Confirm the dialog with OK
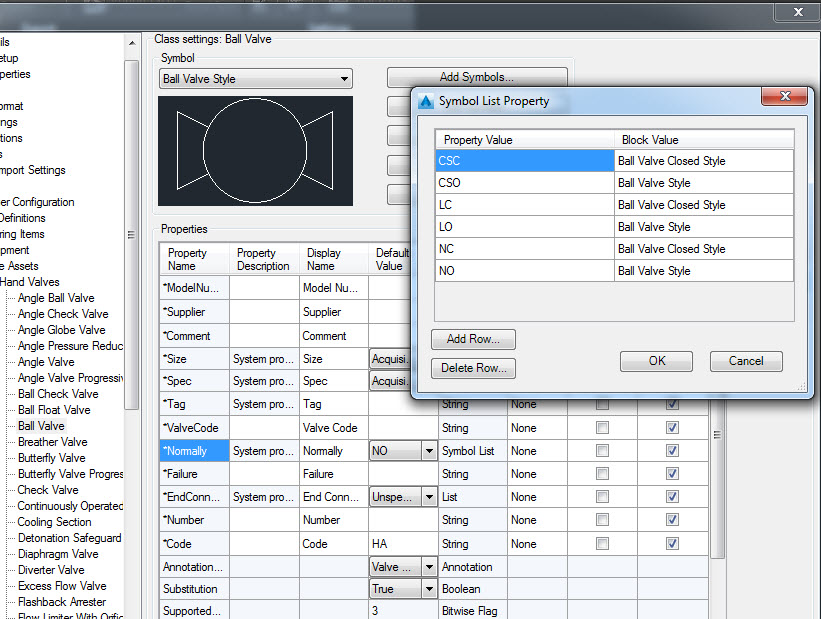This screenshot has width=821, height=619. pyautogui.click(x=656, y=361)
